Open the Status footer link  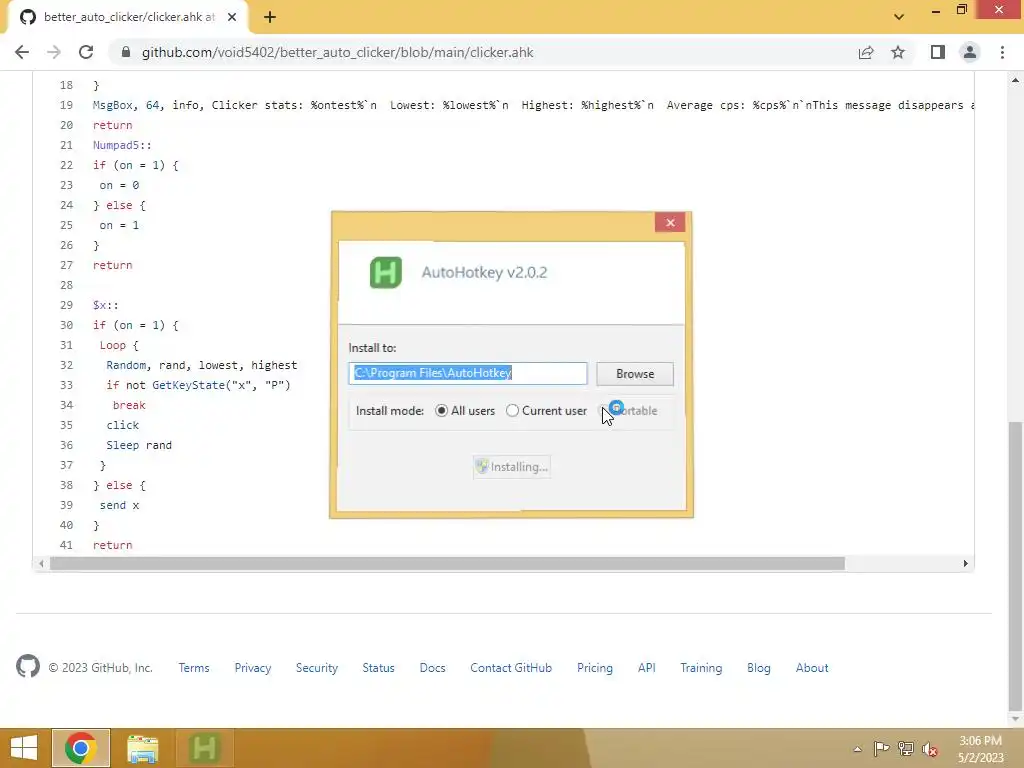(x=378, y=667)
